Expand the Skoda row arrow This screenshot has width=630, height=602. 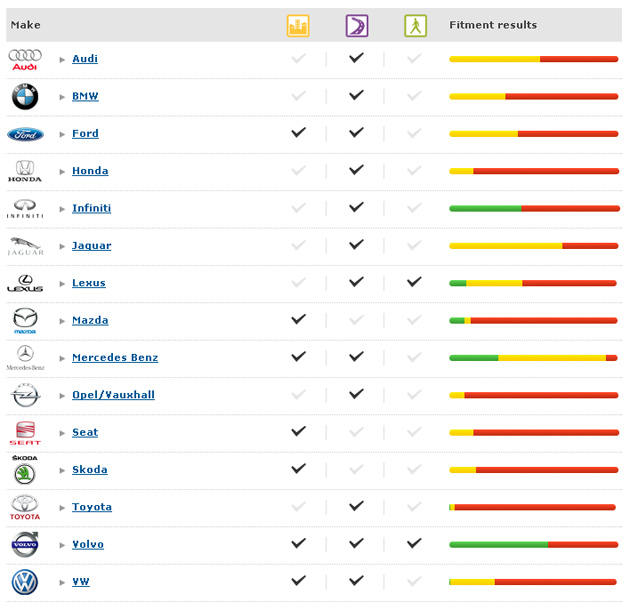[62, 471]
